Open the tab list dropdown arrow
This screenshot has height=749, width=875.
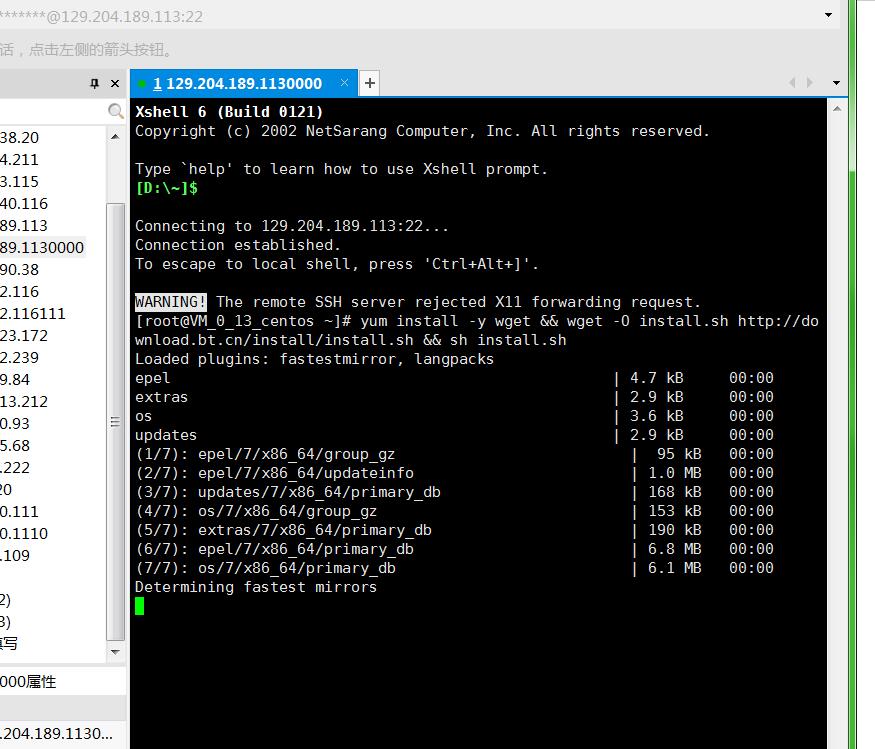(837, 83)
